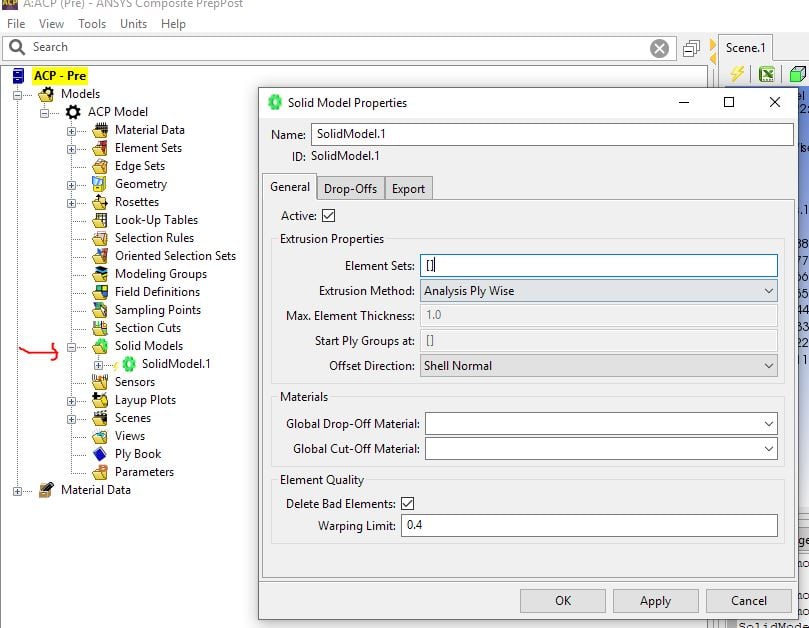Click the Element Sets input field
Viewport: 809px width, 628px height.
(599, 266)
